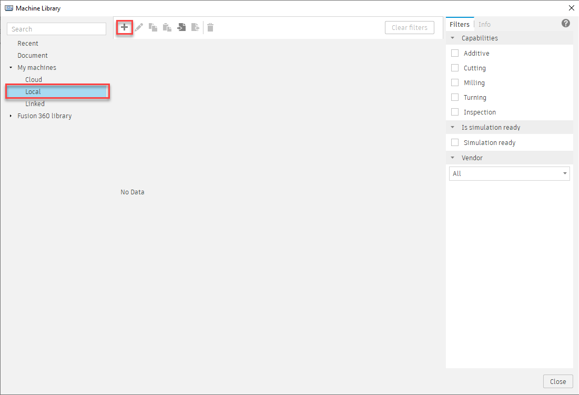Check the Simulation ready checkbox
579x395 pixels.
point(455,142)
